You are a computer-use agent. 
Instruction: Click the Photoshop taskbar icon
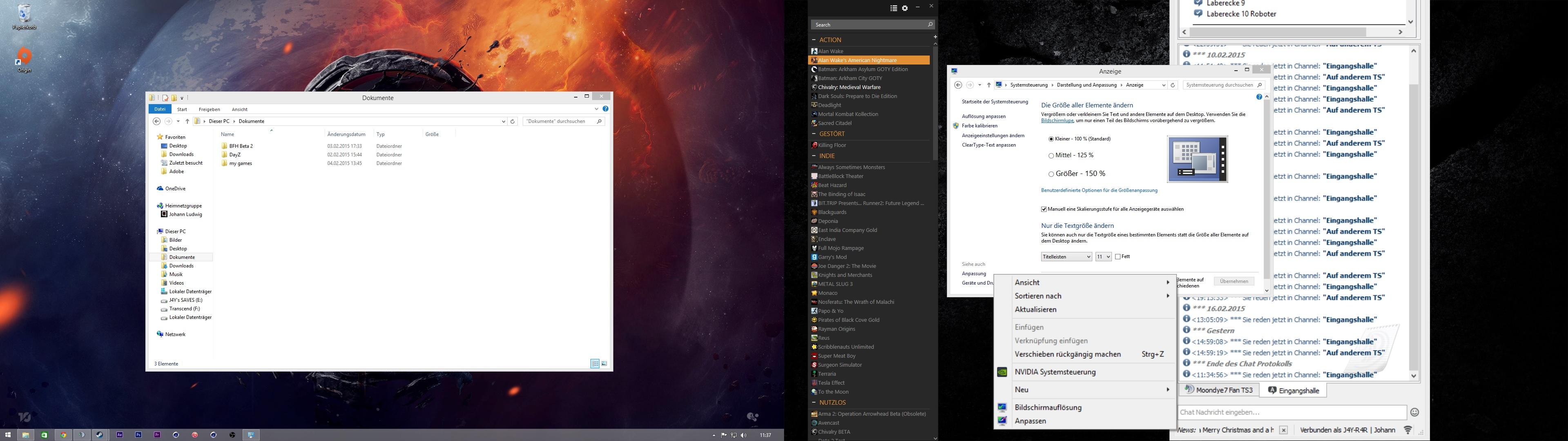pyautogui.click(x=139, y=435)
